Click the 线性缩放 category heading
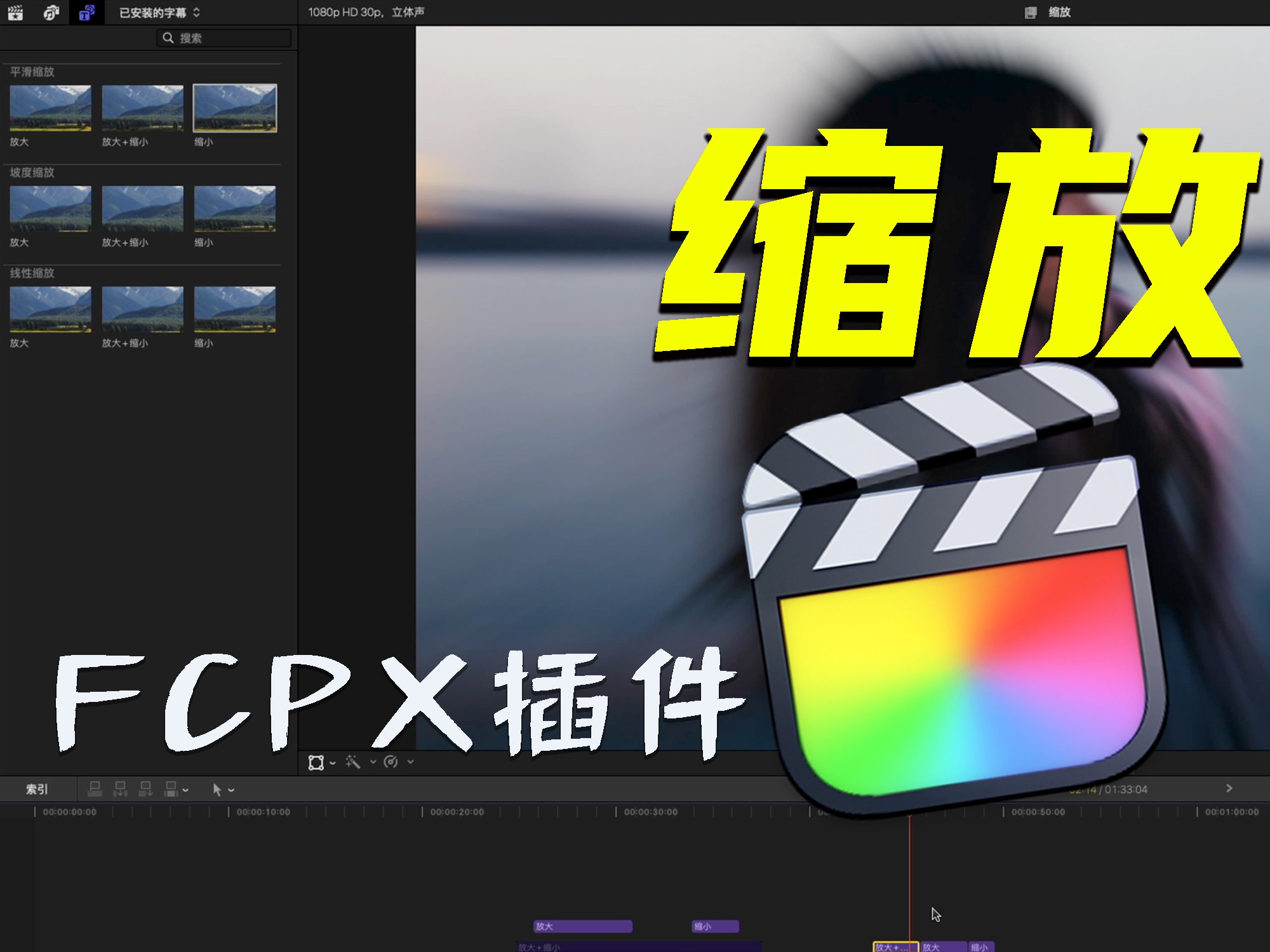Viewport: 1270px width, 952px height. [x=32, y=273]
